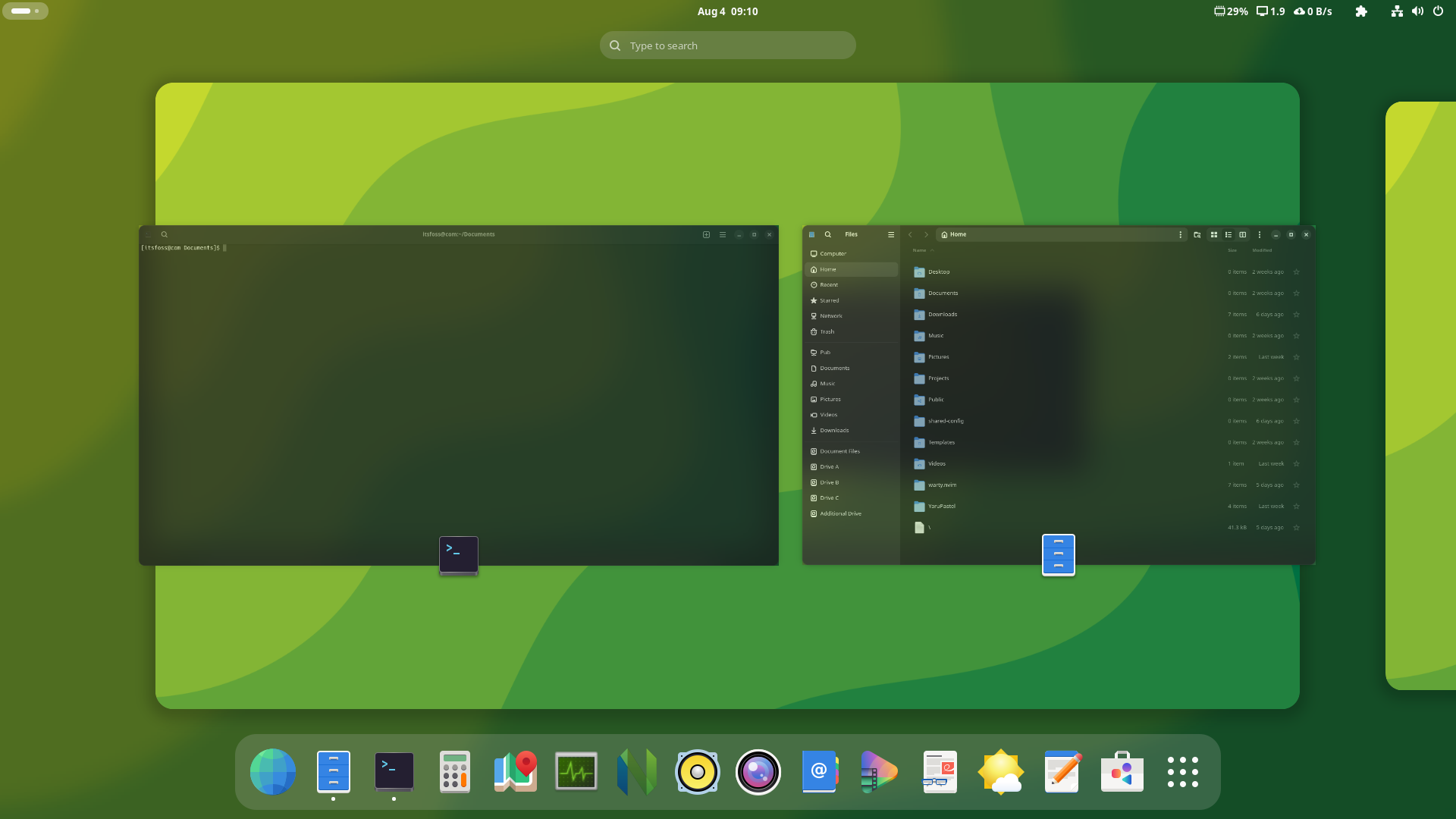Launch Terminal from the dock

pyautogui.click(x=394, y=772)
